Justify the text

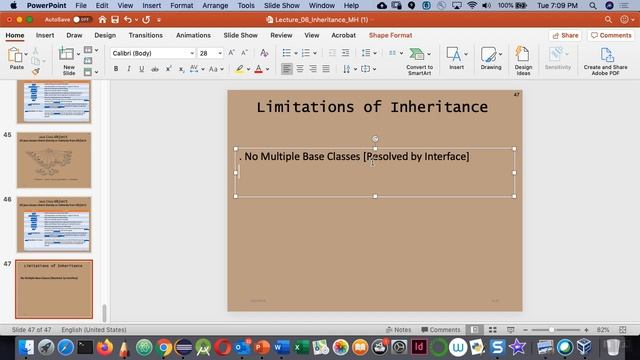(326, 69)
